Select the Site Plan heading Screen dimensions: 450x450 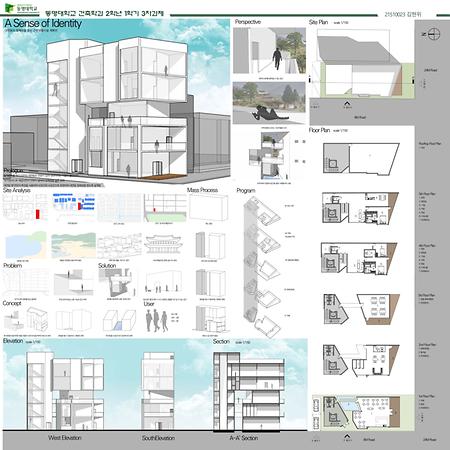click(x=318, y=22)
